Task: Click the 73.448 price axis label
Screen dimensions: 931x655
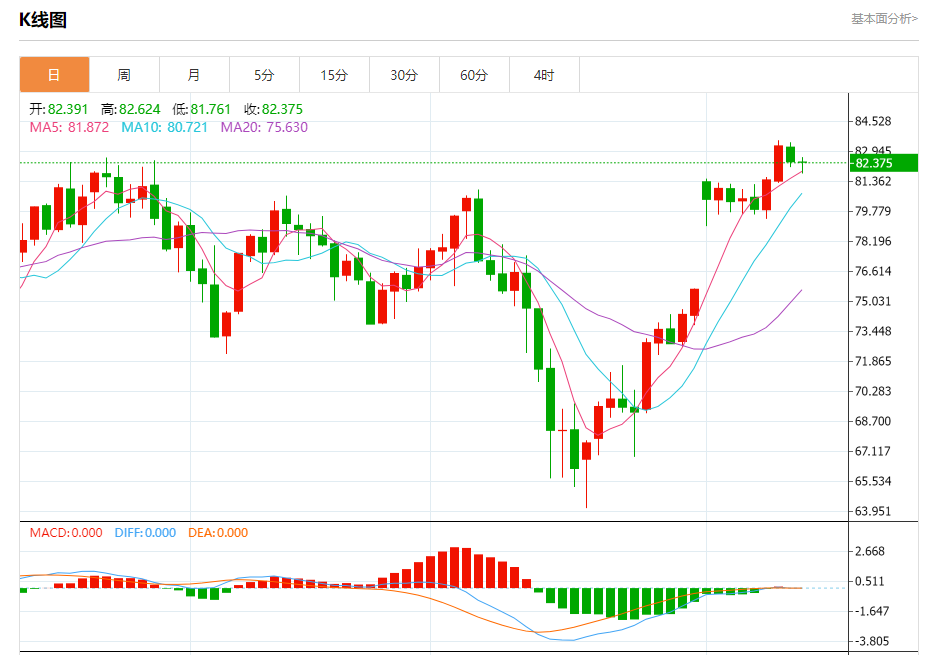Action: pyautogui.click(x=873, y=331)
